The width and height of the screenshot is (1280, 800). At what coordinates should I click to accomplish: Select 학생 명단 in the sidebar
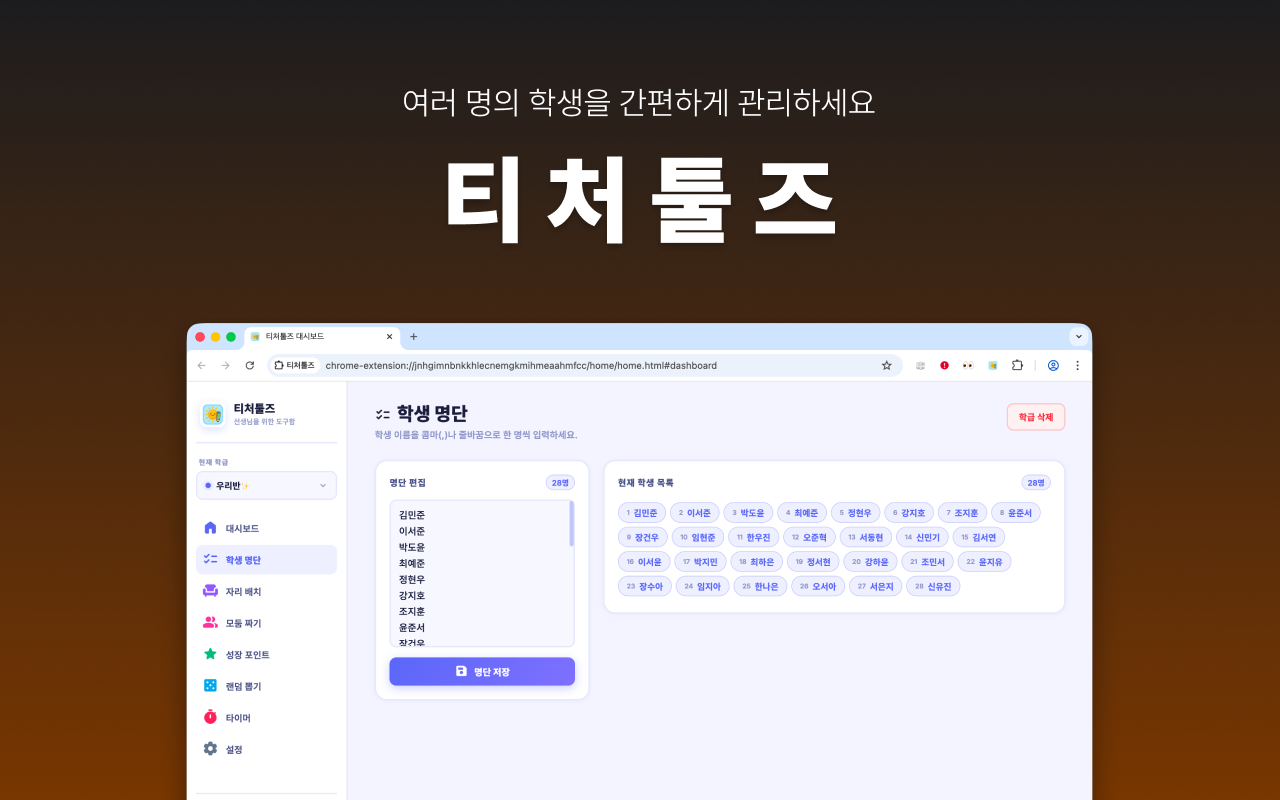click(x=266, y=560)
